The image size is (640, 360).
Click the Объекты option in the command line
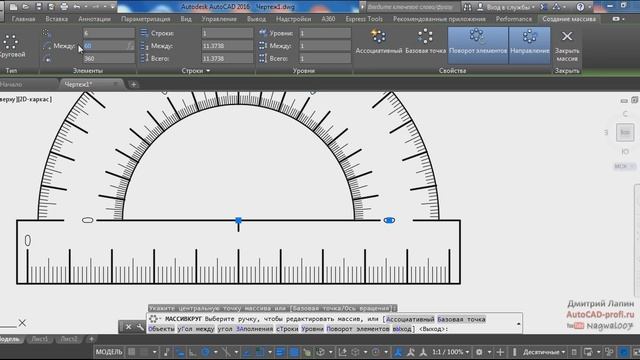(x=161, y=329)
